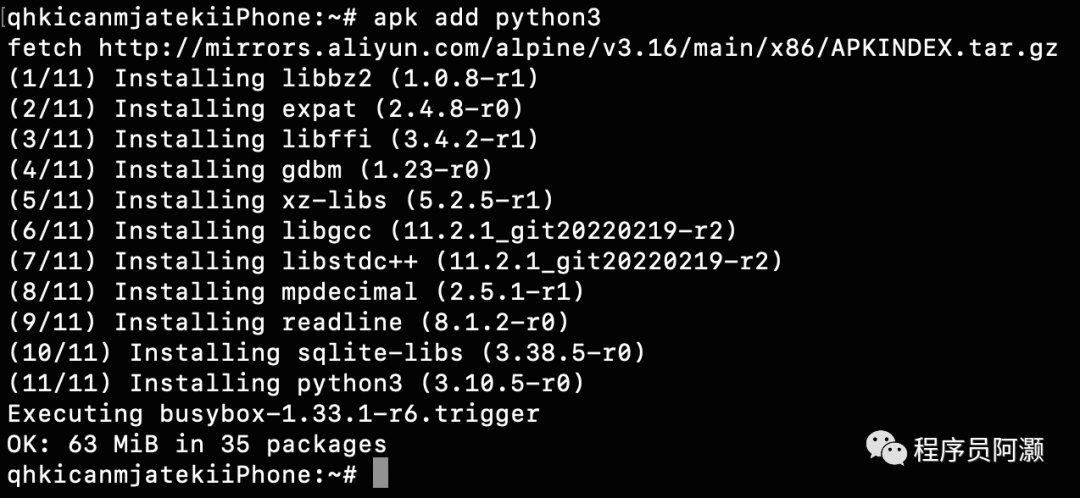This screenshot has height=498, width=1080.
Task: Click the 'OK: 63 MiB in 35 packages' line
Action: point(197,444)
